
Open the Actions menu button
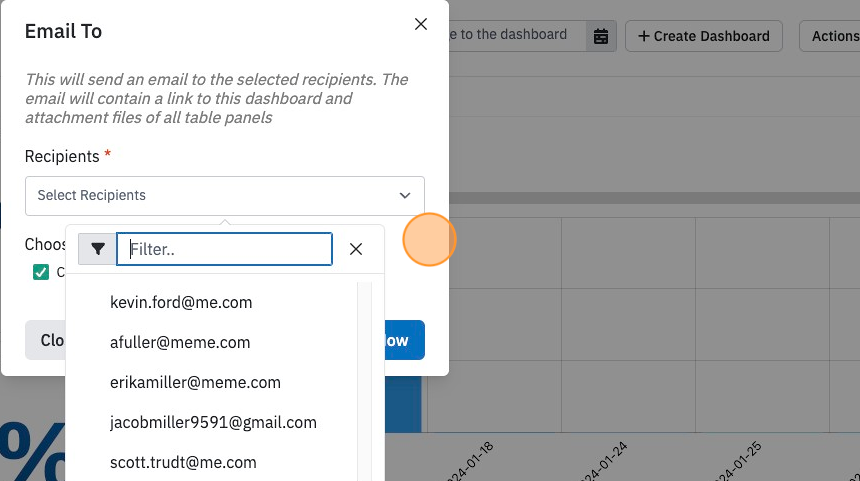pos(830,36)
